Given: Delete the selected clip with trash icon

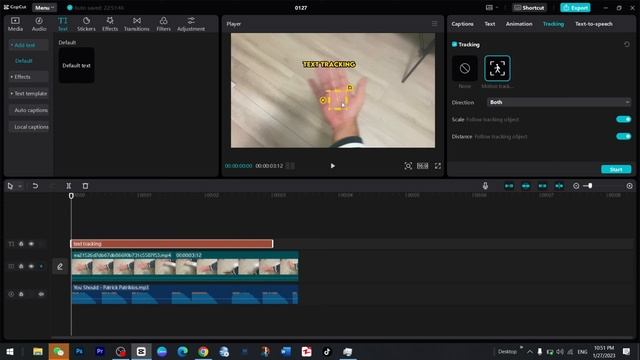Looking at the screenshot, I should click(85, 186).
